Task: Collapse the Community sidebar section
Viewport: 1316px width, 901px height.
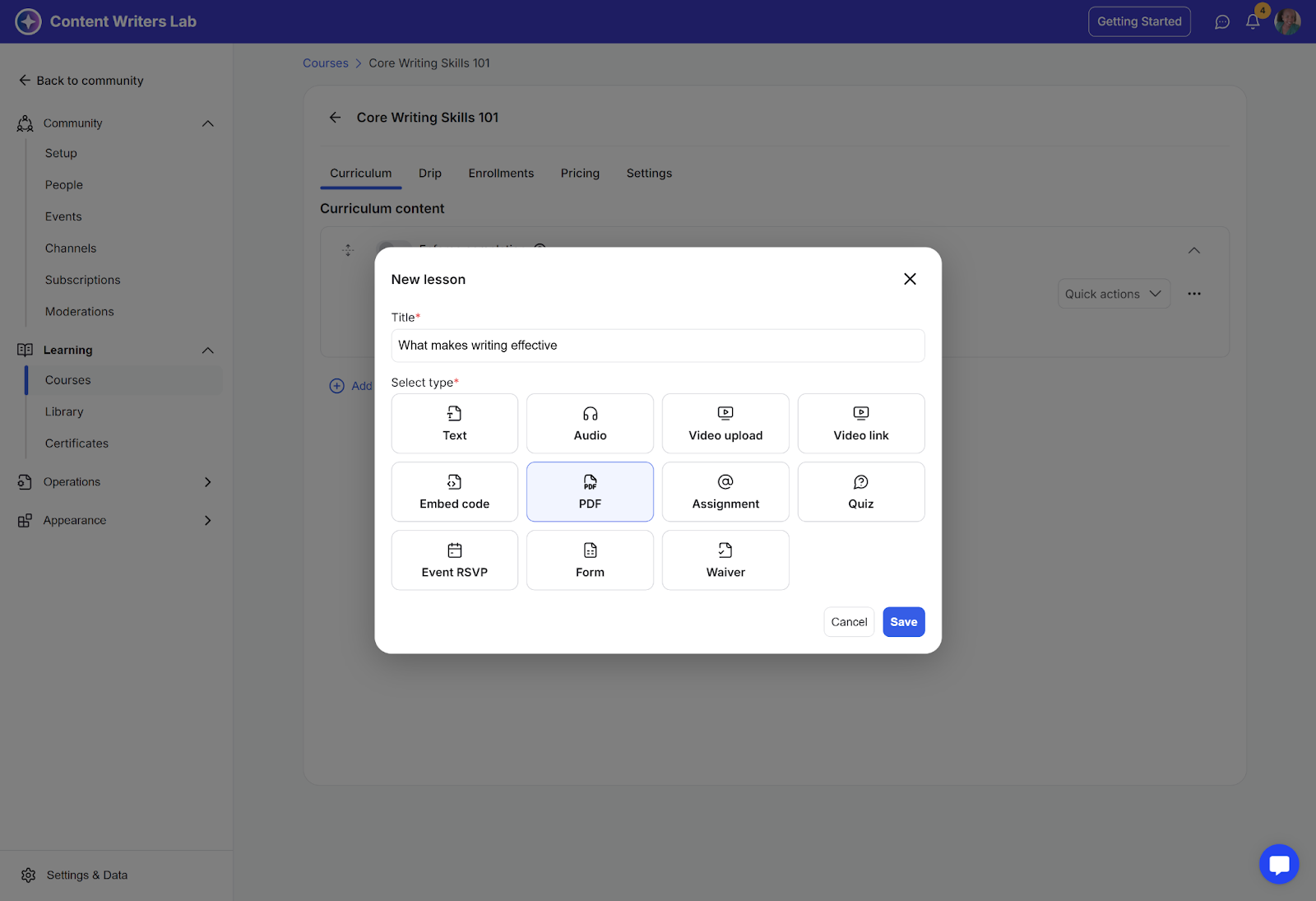Action: tap(207, 123)
